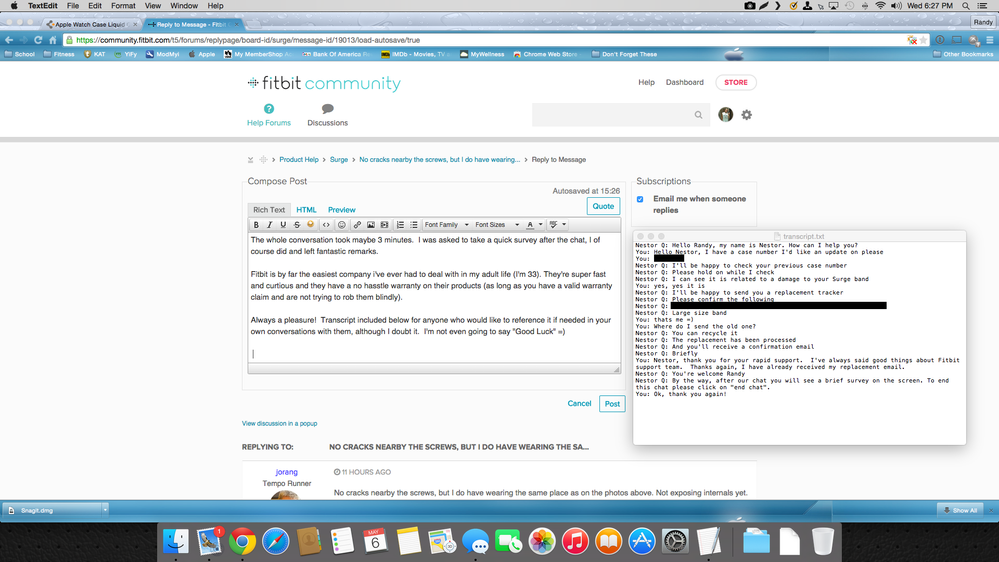The height and width of the screenshot is (562, 999).
Task: Bookmark this page with star icon
Action: click(x=923, y=40)
